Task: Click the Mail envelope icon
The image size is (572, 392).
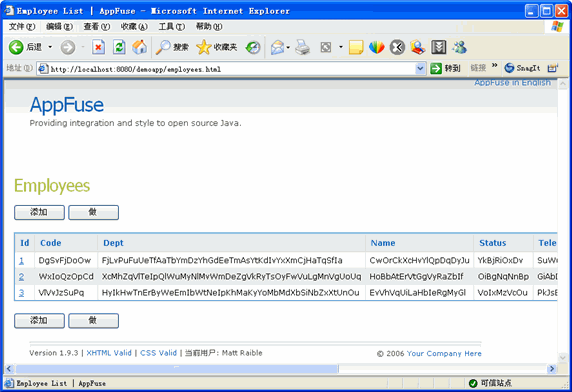Action: [277, 47]
